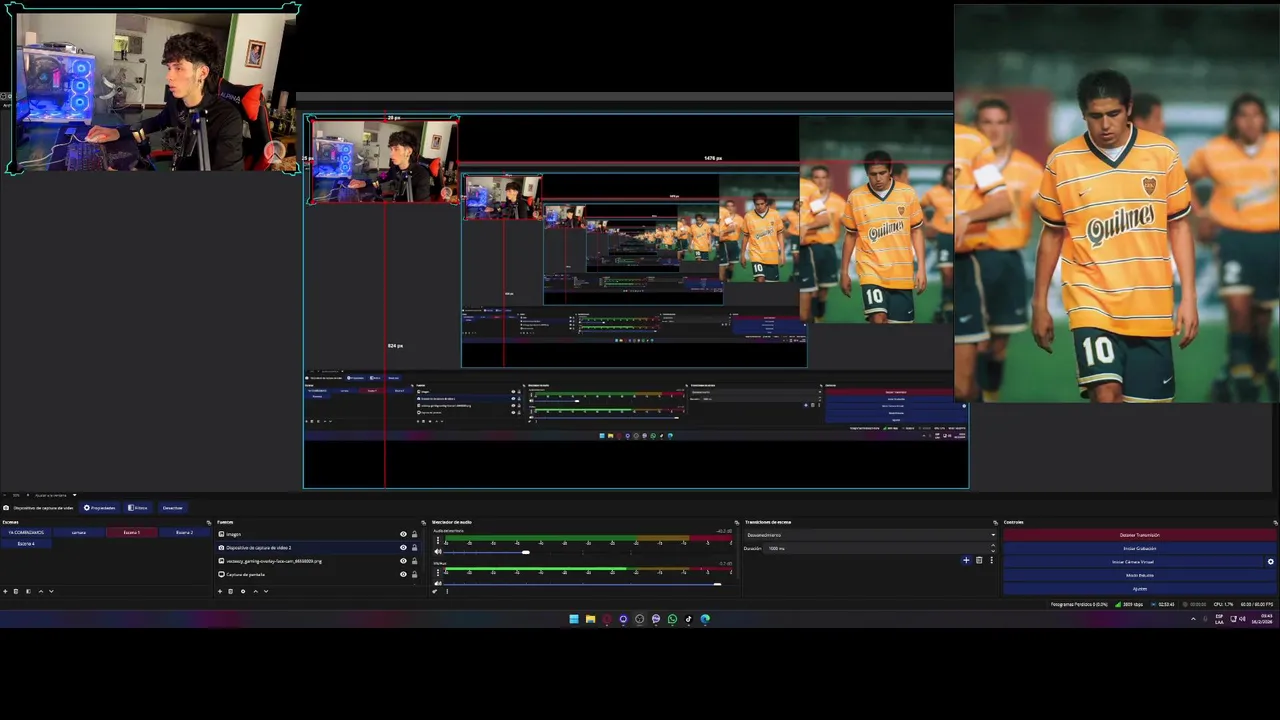Lock the Imagen source
Screen dimensions: 1280x720
click(x=414, y=534)
